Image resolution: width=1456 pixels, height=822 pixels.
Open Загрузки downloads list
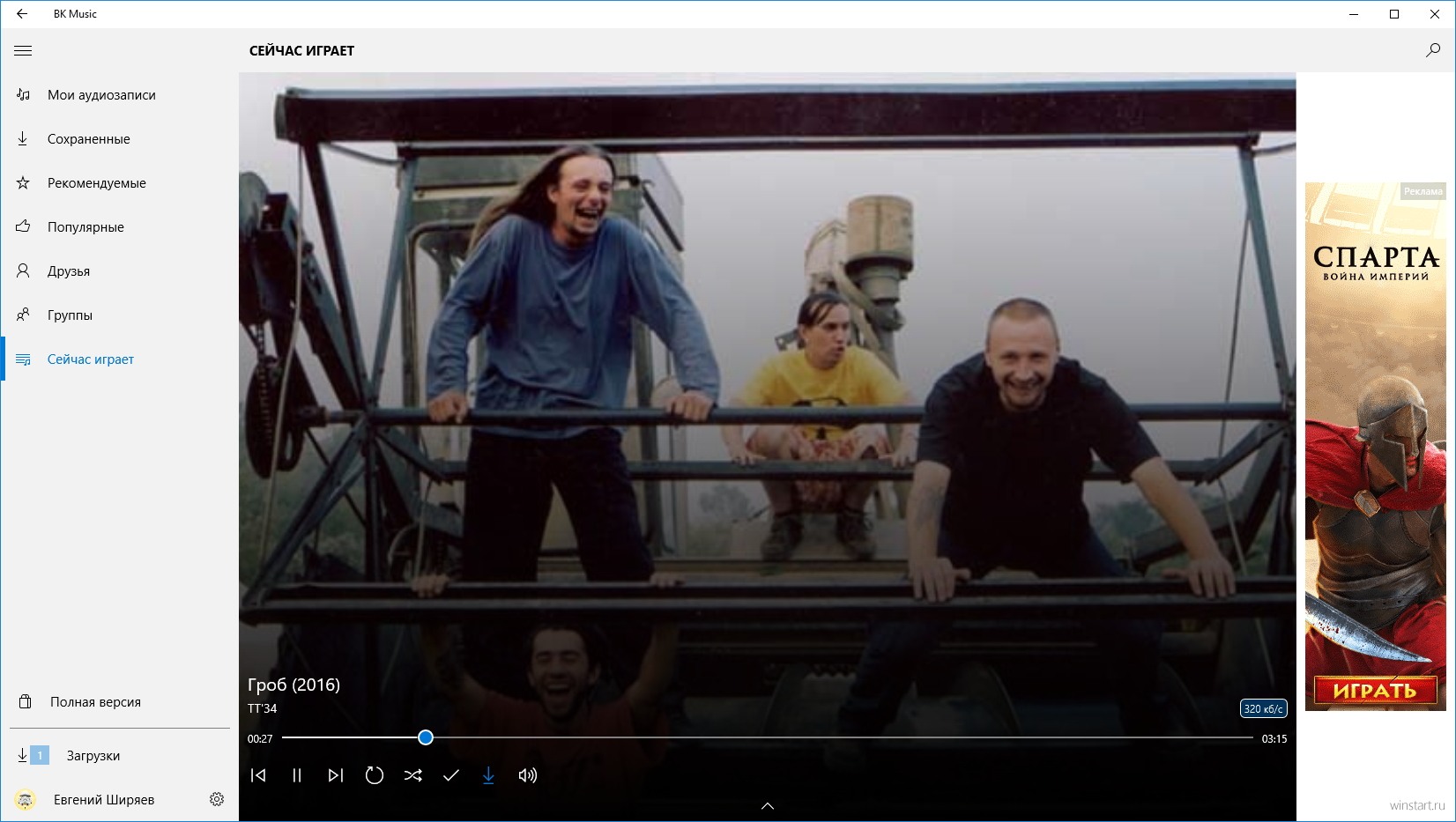pyautogui.click(x=120, y=756)
